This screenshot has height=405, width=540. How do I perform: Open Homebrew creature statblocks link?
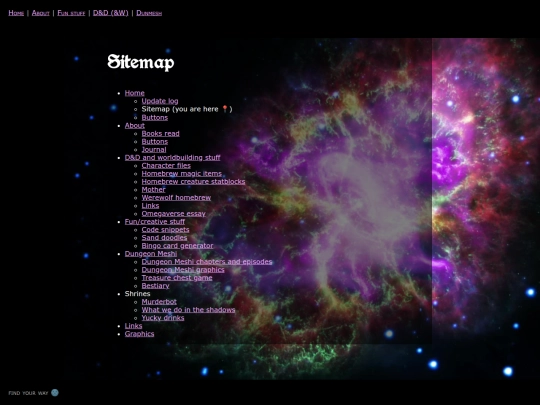tap(194, 181)
